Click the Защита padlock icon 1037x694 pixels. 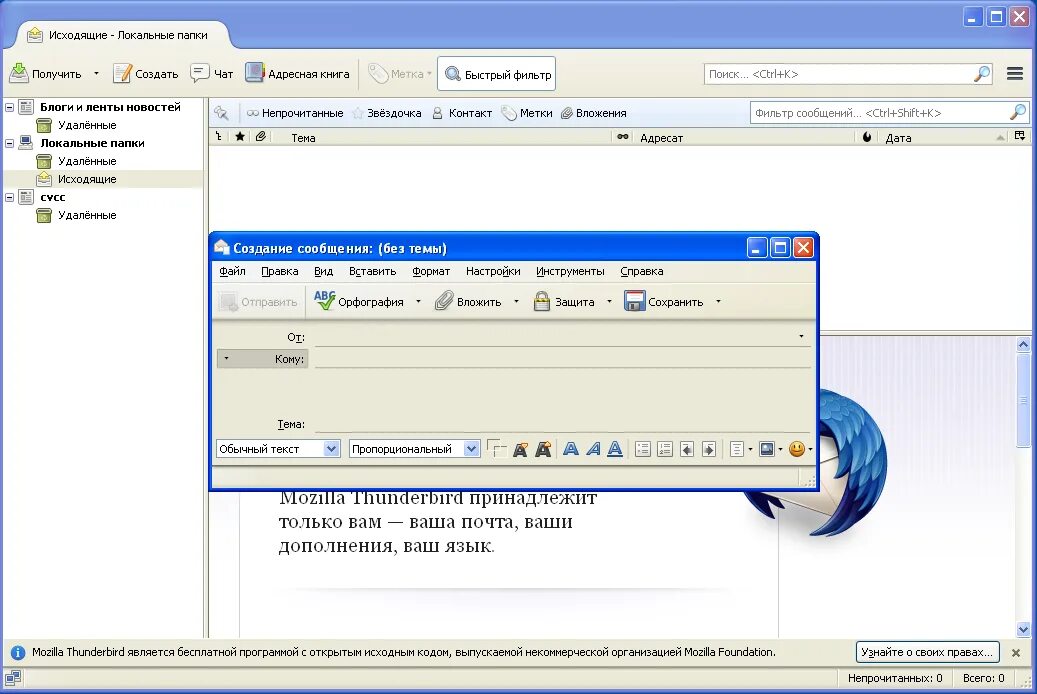pyautogui.click(x=542, y=301)
